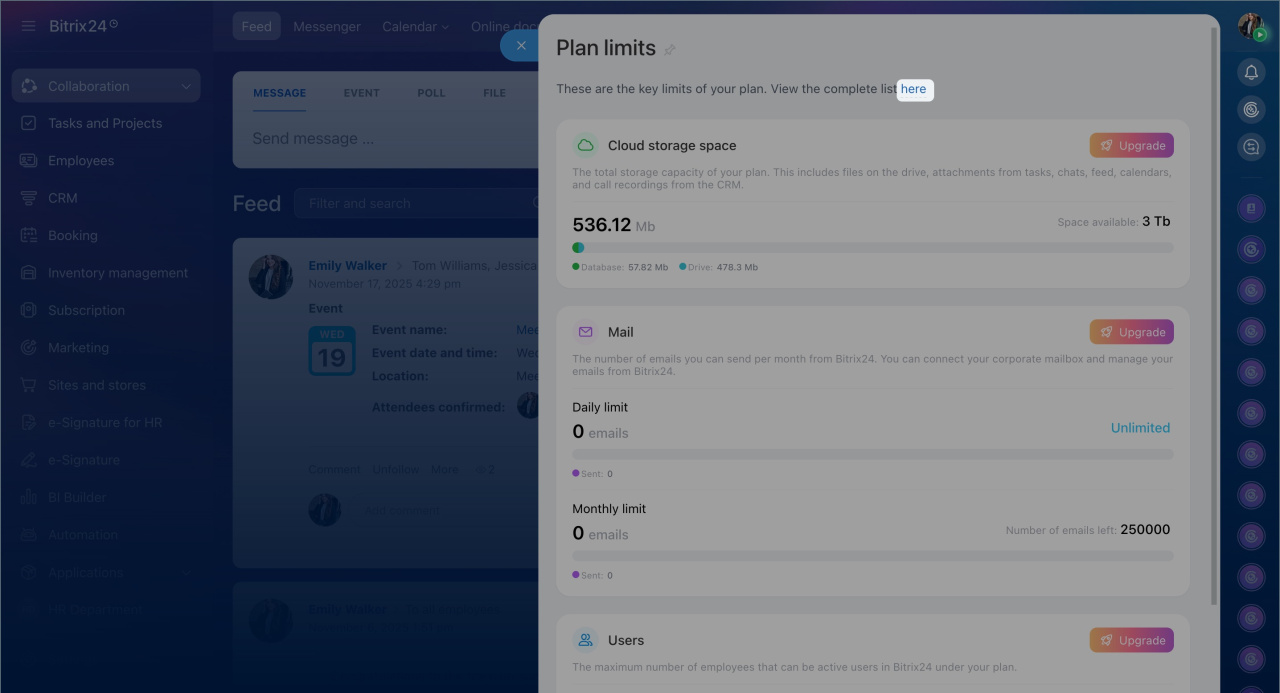Open the Calendar dropdown menu
Image resolution: width=1280 pixels, height=693 pixels.
415,27
